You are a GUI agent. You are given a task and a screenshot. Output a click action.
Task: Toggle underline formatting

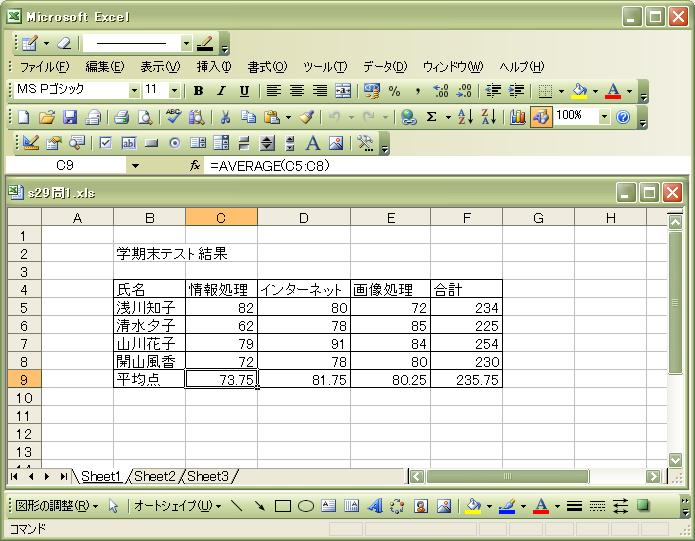point(244,91)
